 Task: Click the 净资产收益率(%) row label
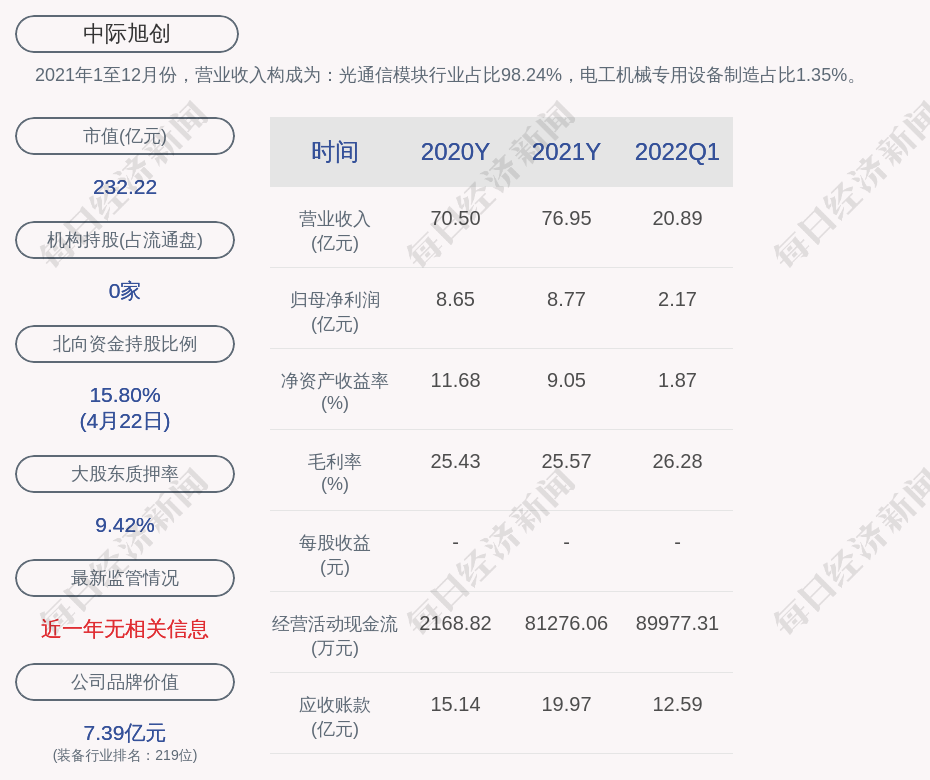335,391
